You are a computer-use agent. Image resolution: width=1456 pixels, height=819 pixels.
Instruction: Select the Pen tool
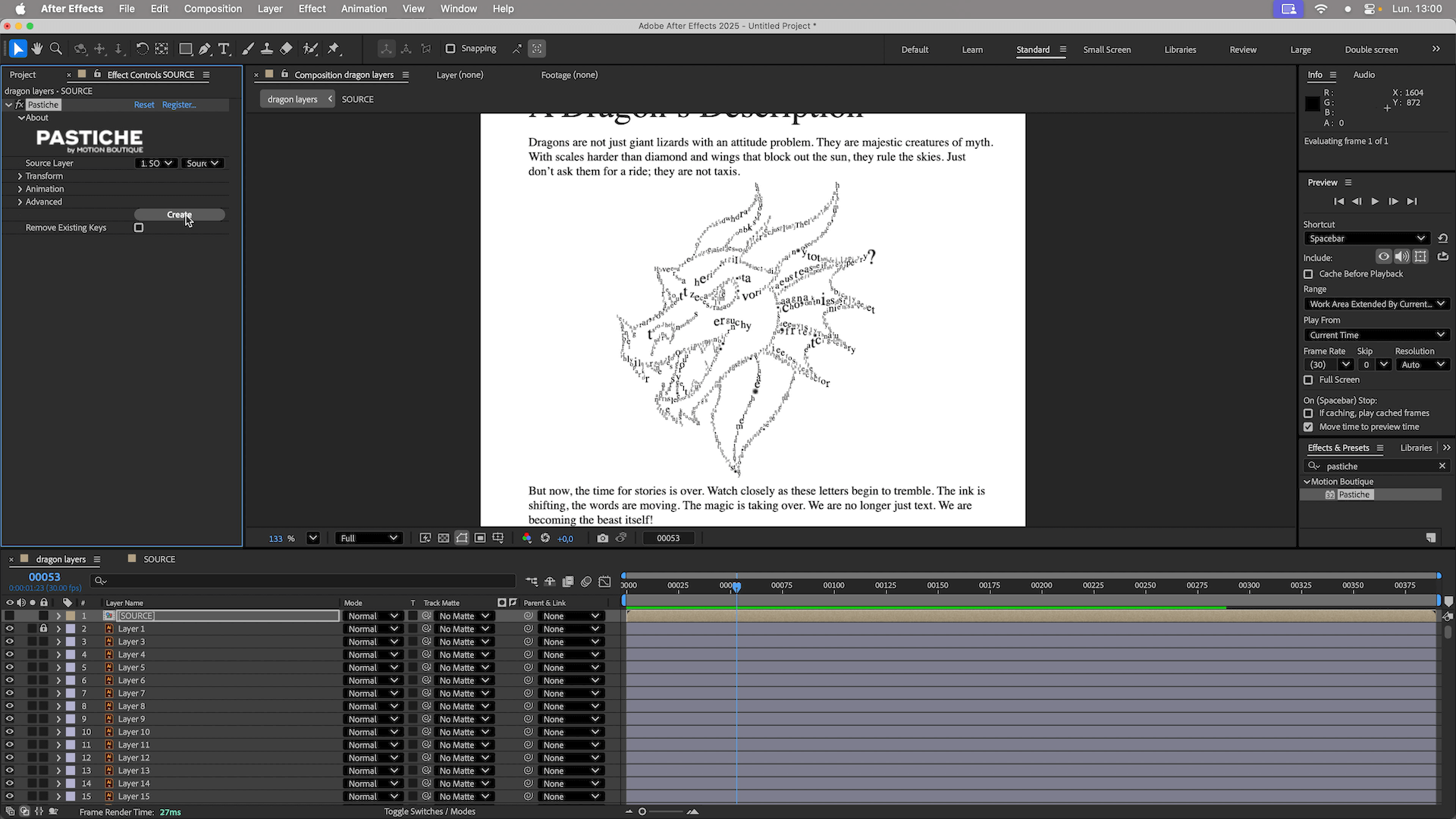click(205, 49)
